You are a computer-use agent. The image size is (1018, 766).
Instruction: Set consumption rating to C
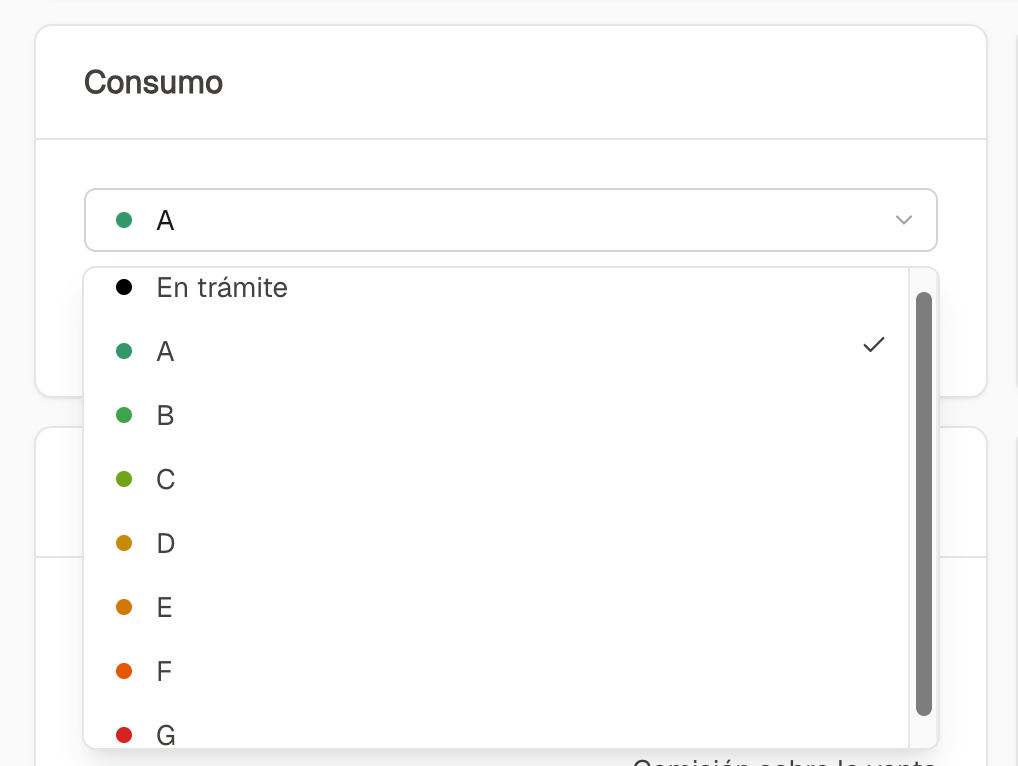166,479
